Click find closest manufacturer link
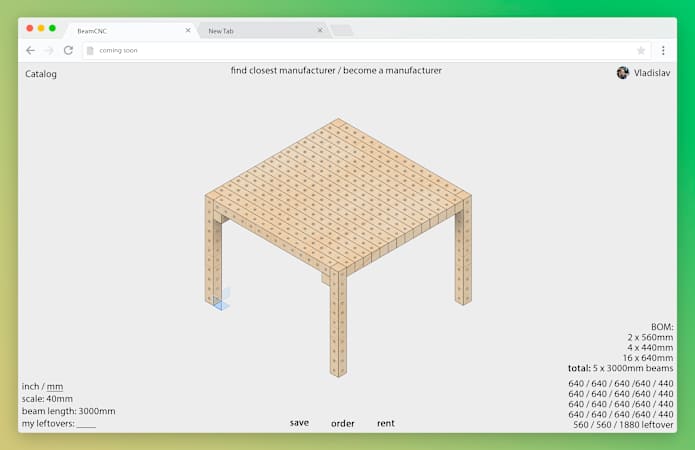 click(x=283, y=71)
